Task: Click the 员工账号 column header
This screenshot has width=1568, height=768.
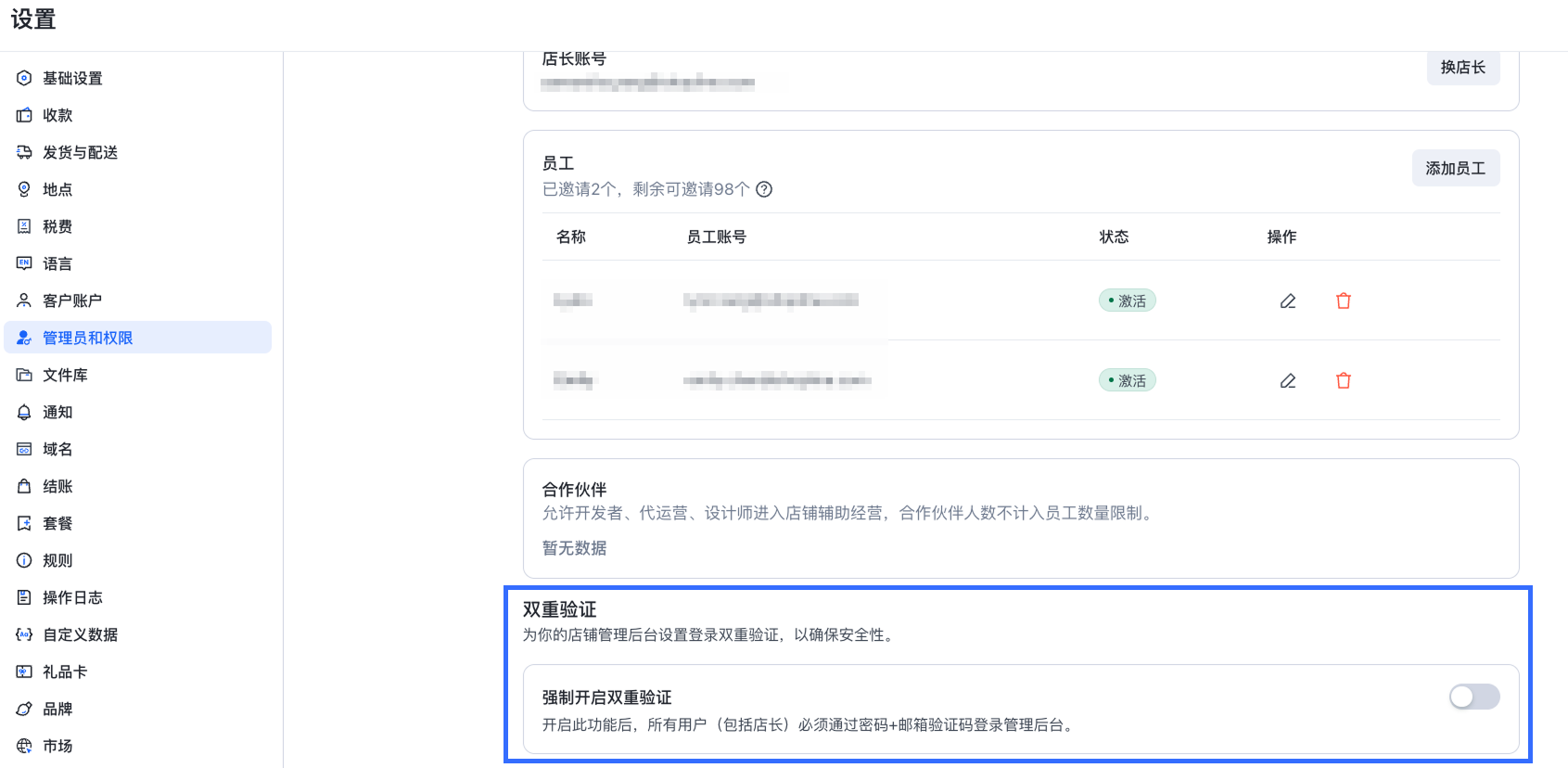Action: coord(717,237)
